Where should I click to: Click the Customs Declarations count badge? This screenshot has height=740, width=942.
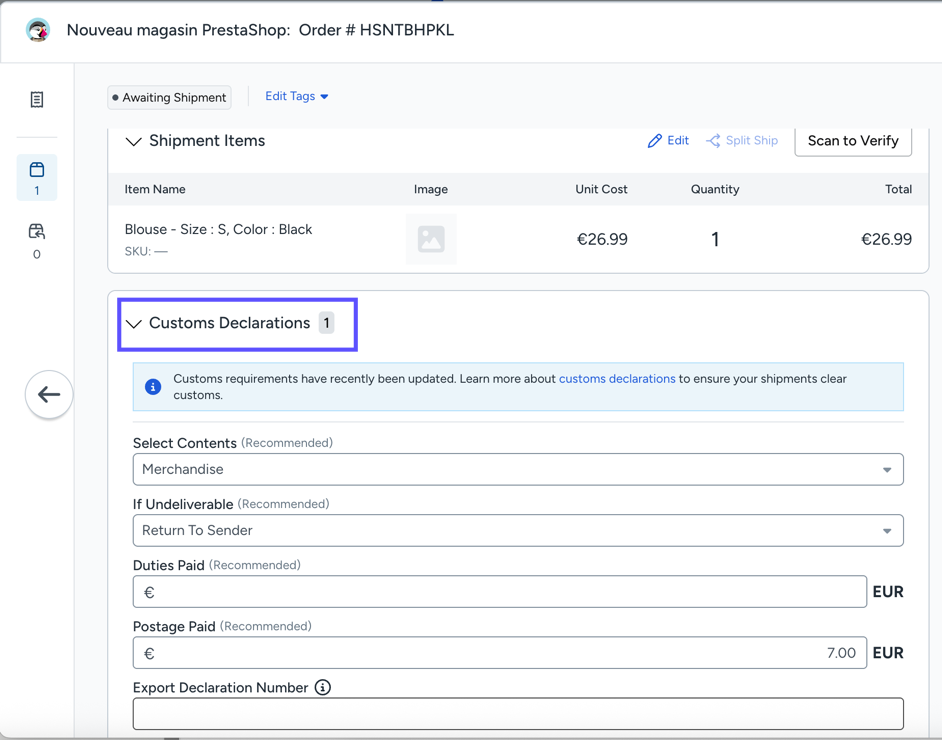point(326,323)
